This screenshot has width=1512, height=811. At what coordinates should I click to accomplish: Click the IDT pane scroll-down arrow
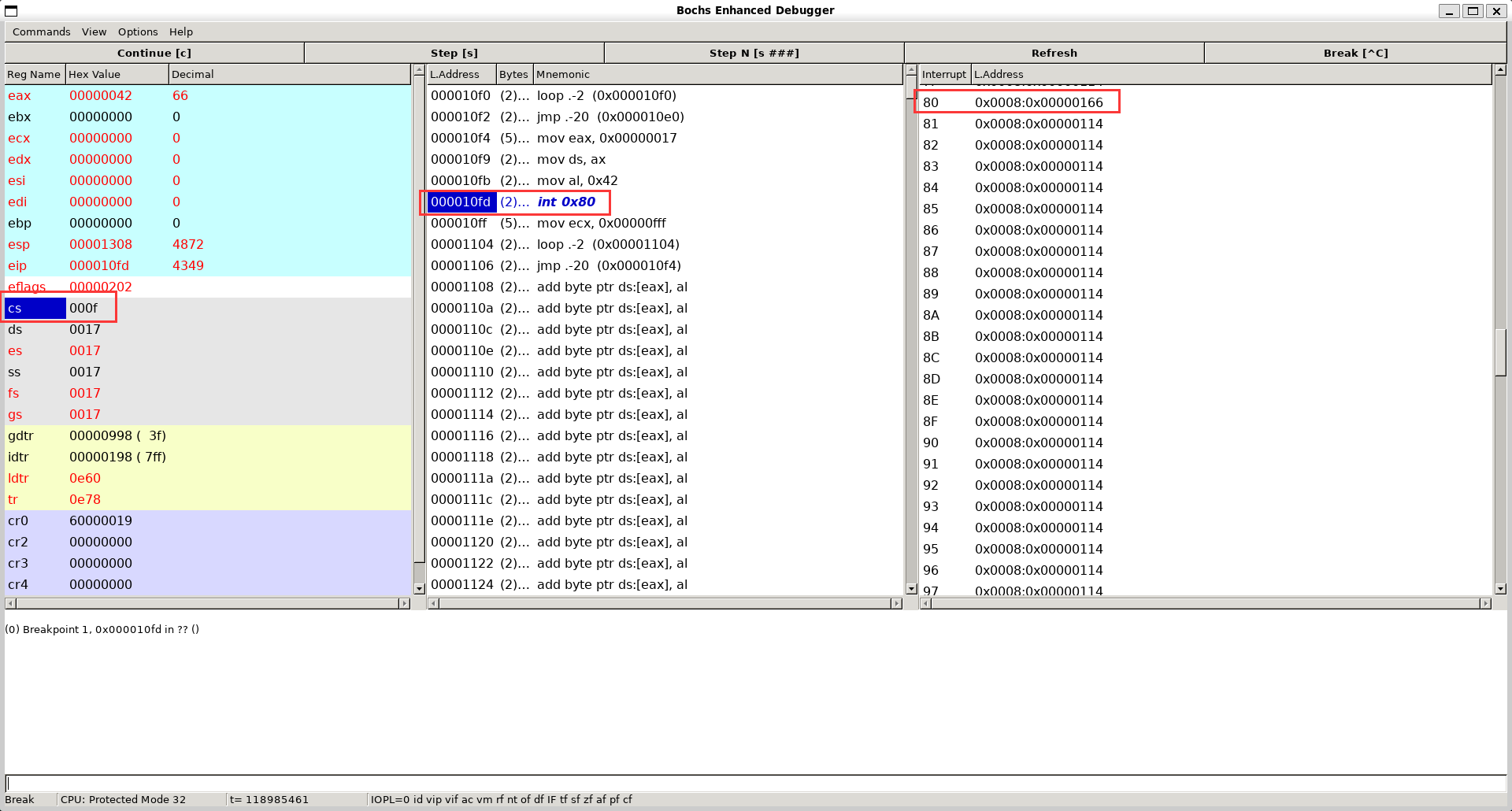tap(1500, 588)
